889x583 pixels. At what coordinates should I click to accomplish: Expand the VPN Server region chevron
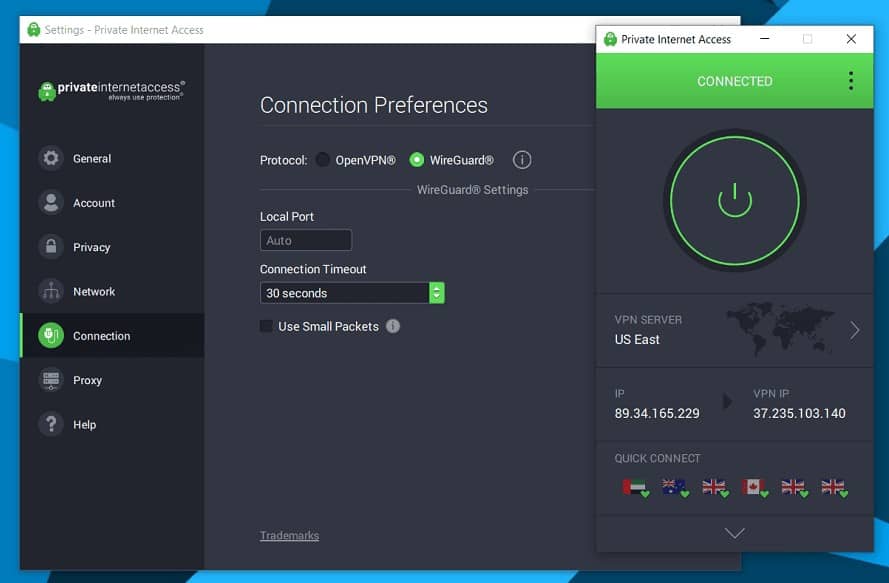tap(854, 330)
